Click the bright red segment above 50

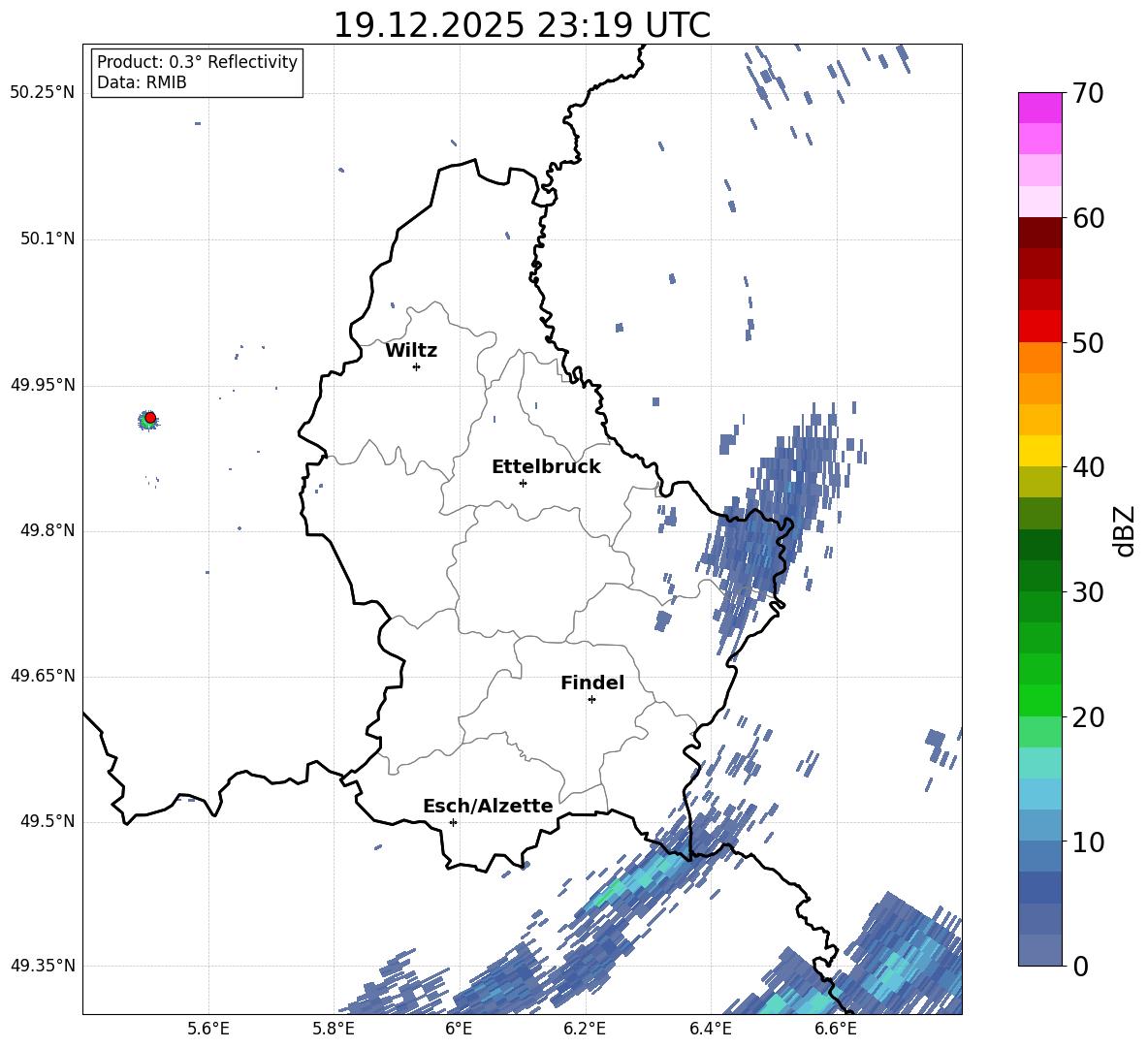[1039, 327]
